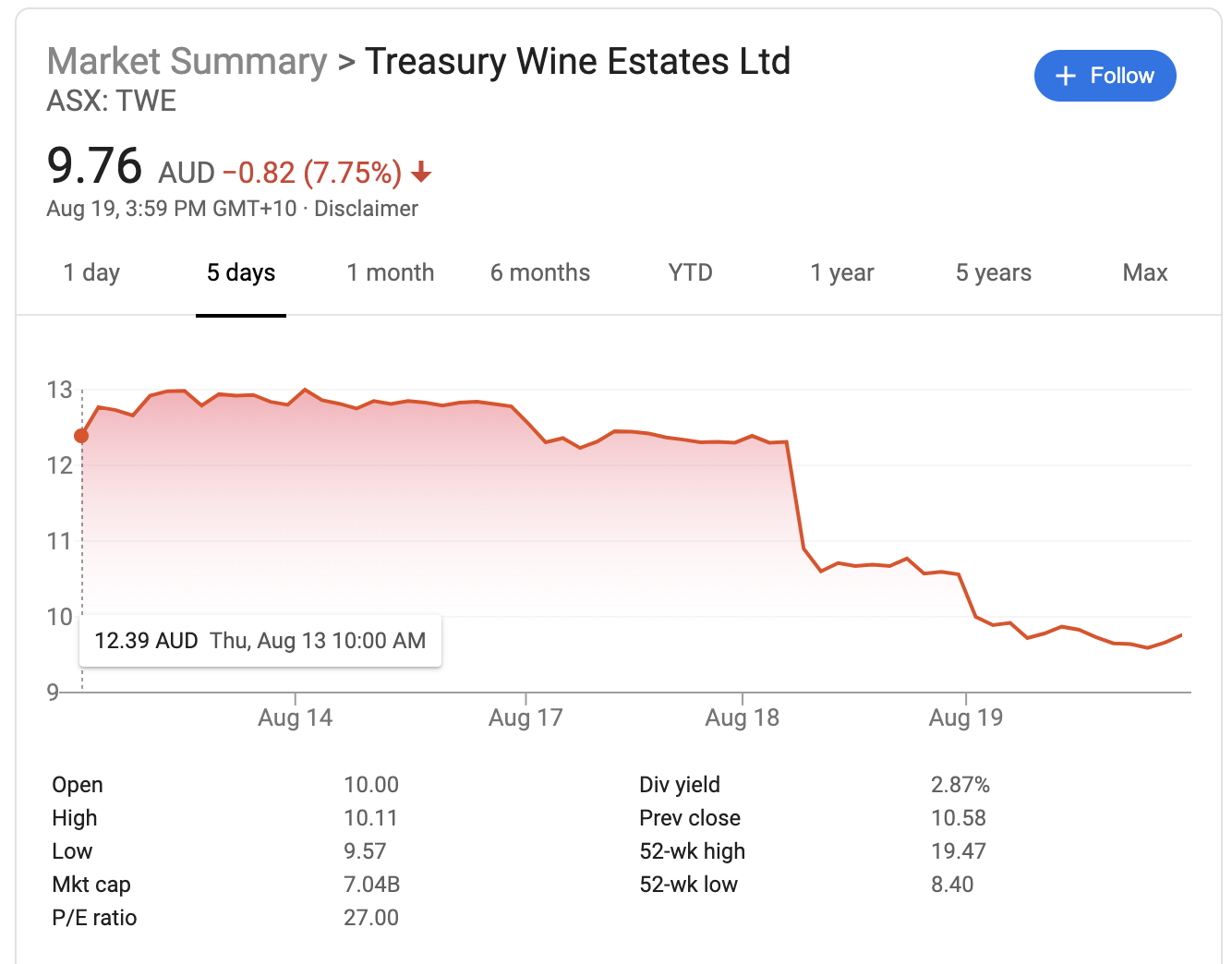Click the Aug 17 axis label

pos(525,717)
